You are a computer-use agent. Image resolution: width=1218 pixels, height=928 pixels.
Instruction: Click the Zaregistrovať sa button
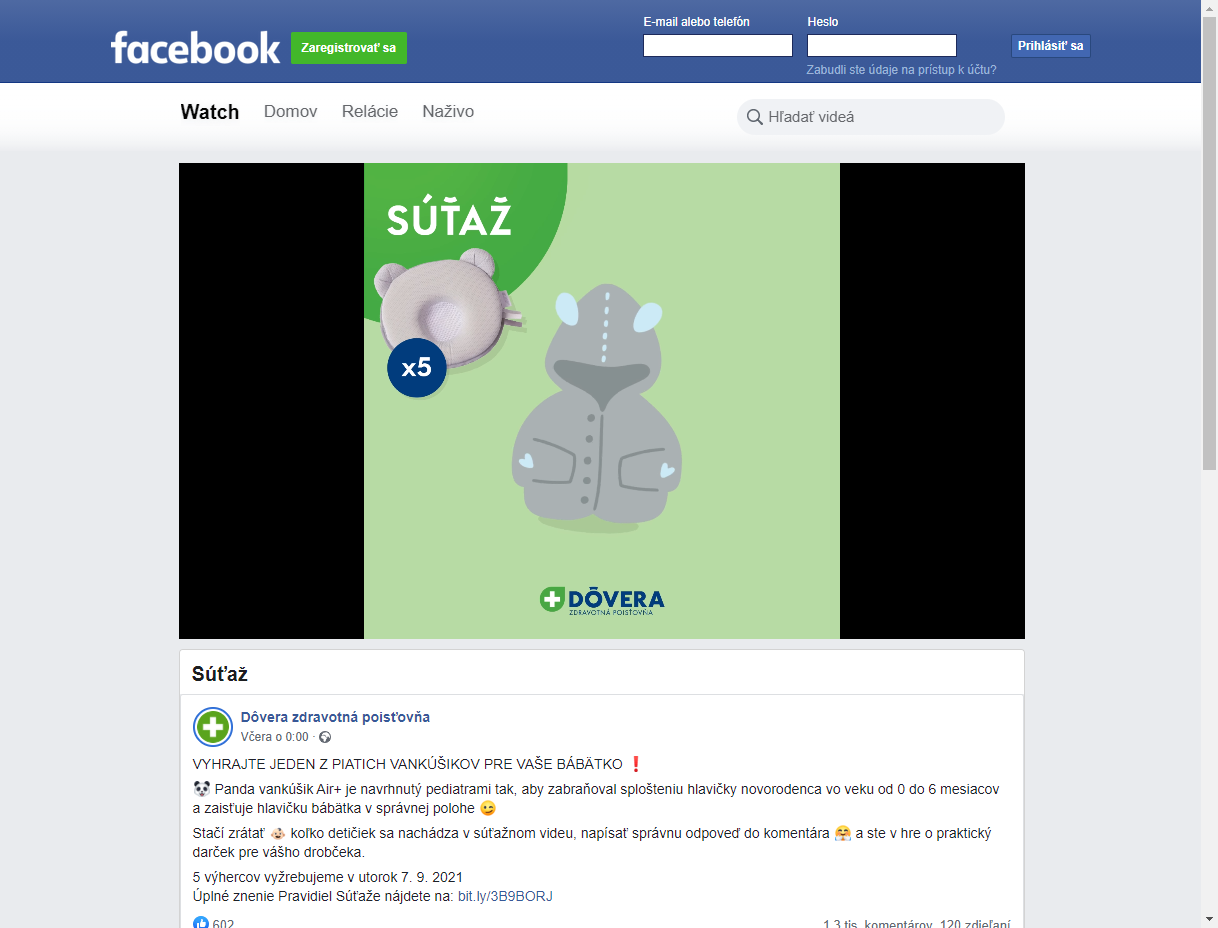pos(349,48)
